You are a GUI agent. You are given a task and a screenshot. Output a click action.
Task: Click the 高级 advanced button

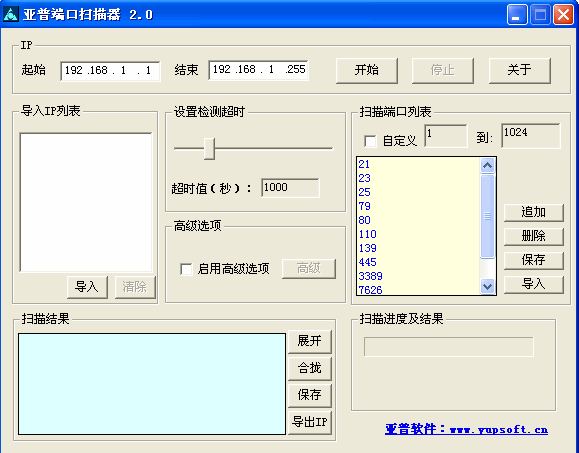(309, 268)
